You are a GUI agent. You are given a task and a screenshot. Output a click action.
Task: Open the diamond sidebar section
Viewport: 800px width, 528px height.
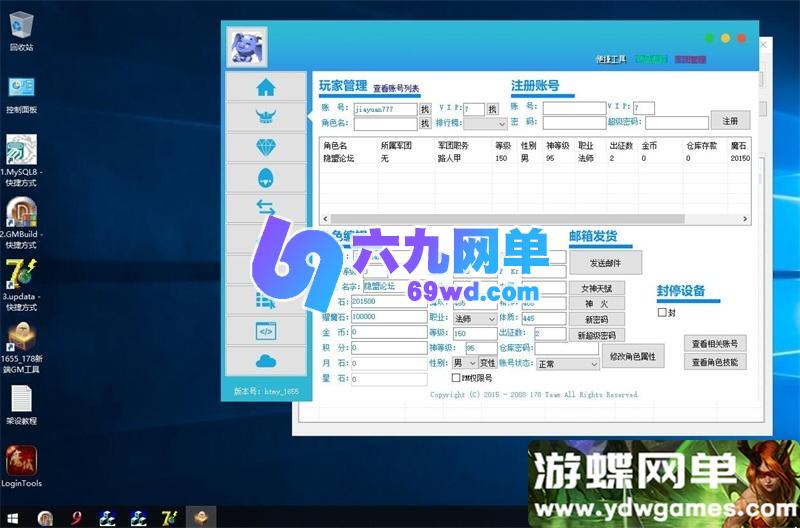pos(266,147)
